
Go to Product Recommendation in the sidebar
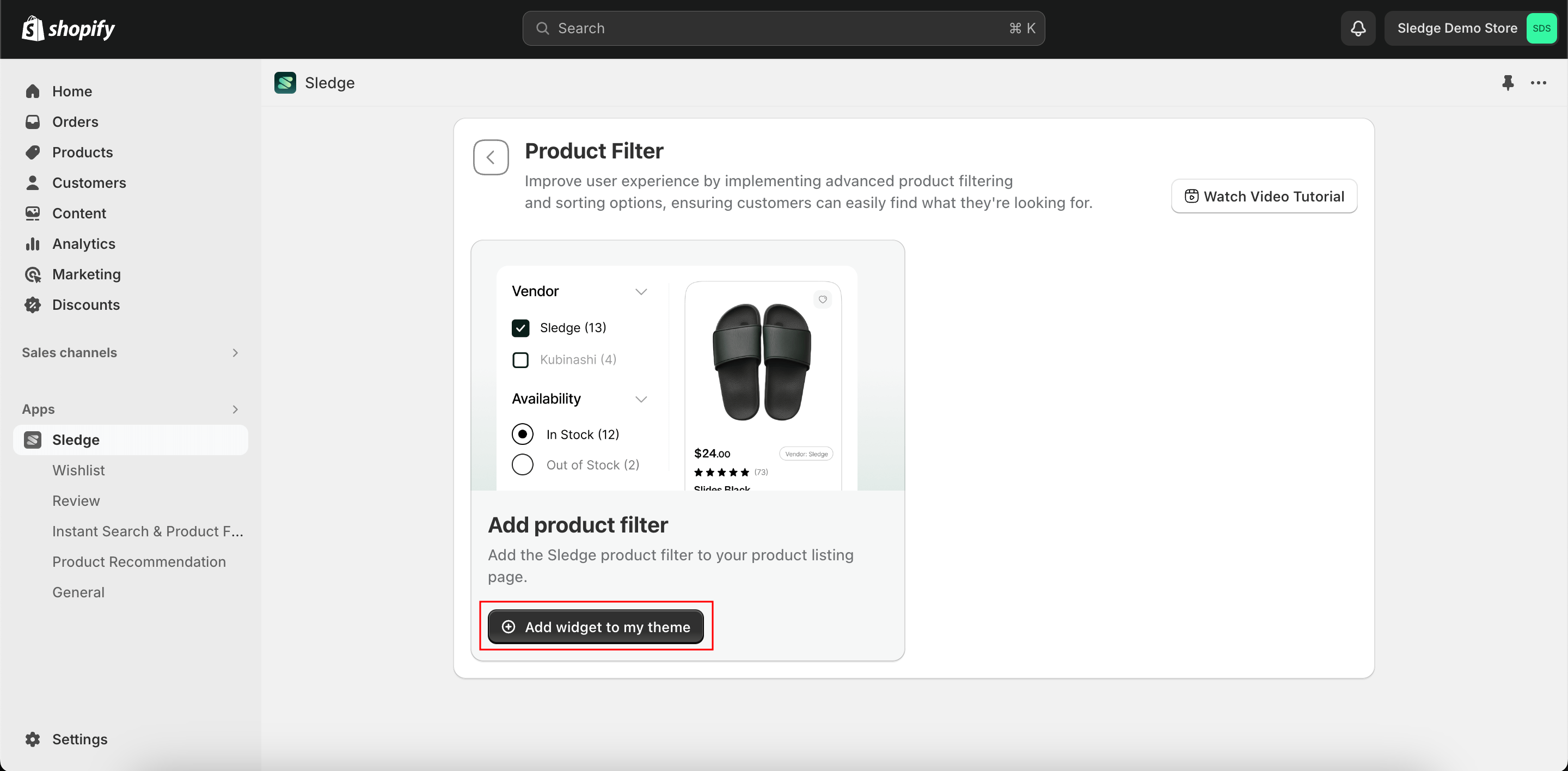coord(139,561)
